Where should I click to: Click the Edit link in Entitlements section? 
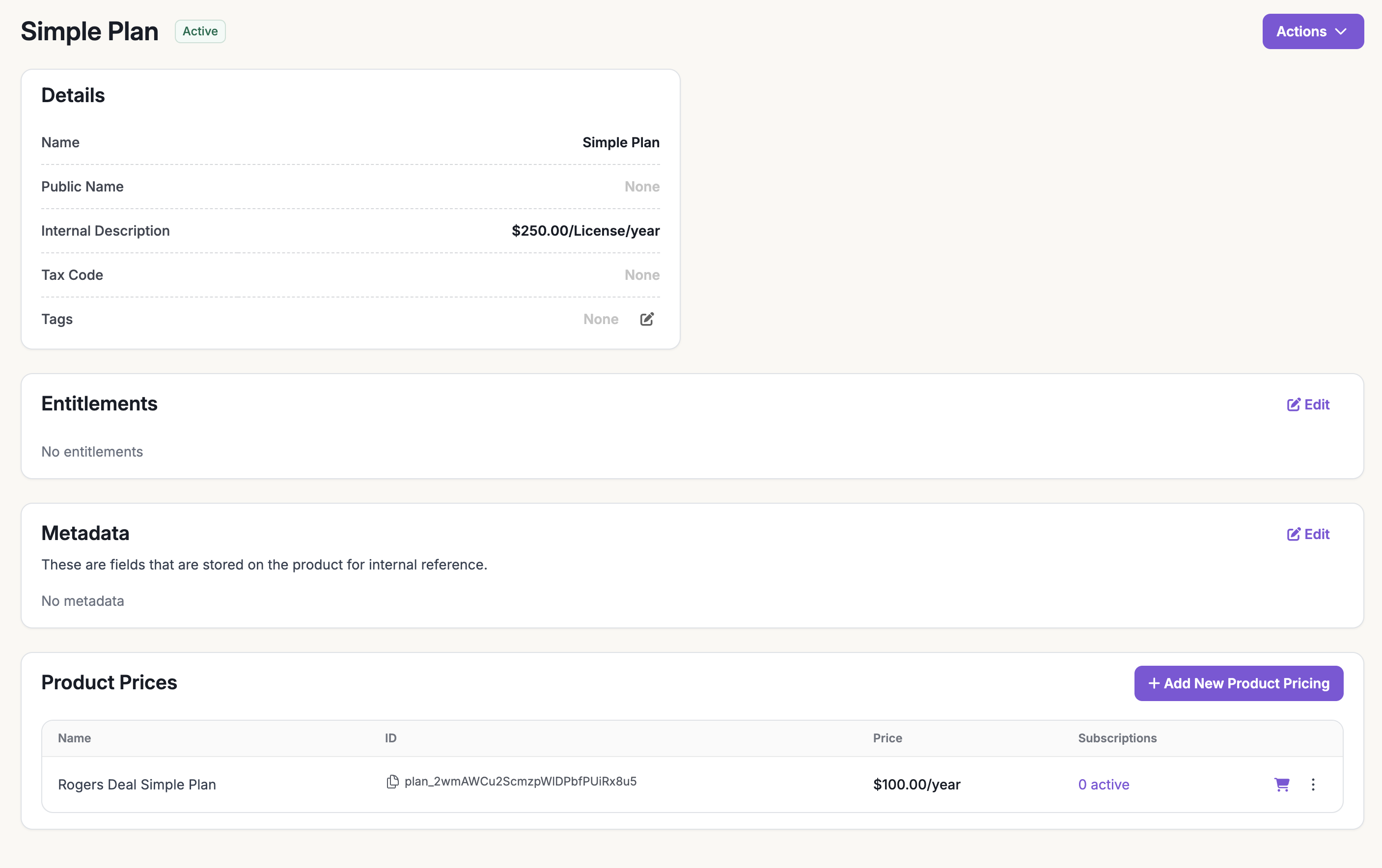[1308, 405]
